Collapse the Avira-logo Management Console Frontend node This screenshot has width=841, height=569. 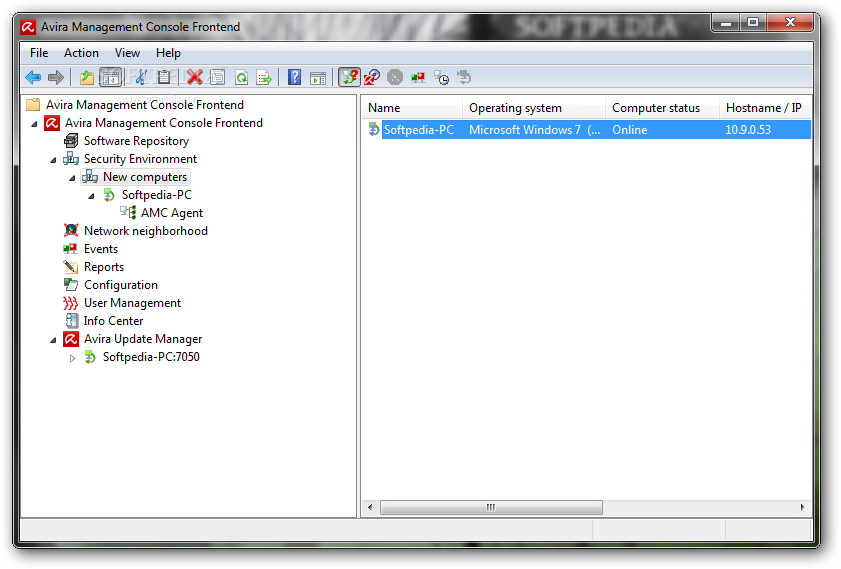[34, 124]
